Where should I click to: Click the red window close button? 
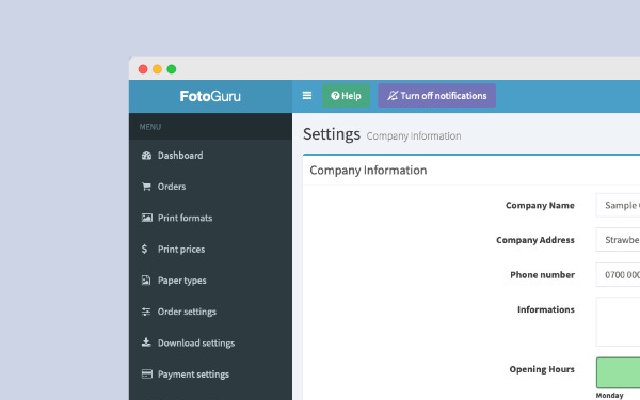(x=143, y=69)
